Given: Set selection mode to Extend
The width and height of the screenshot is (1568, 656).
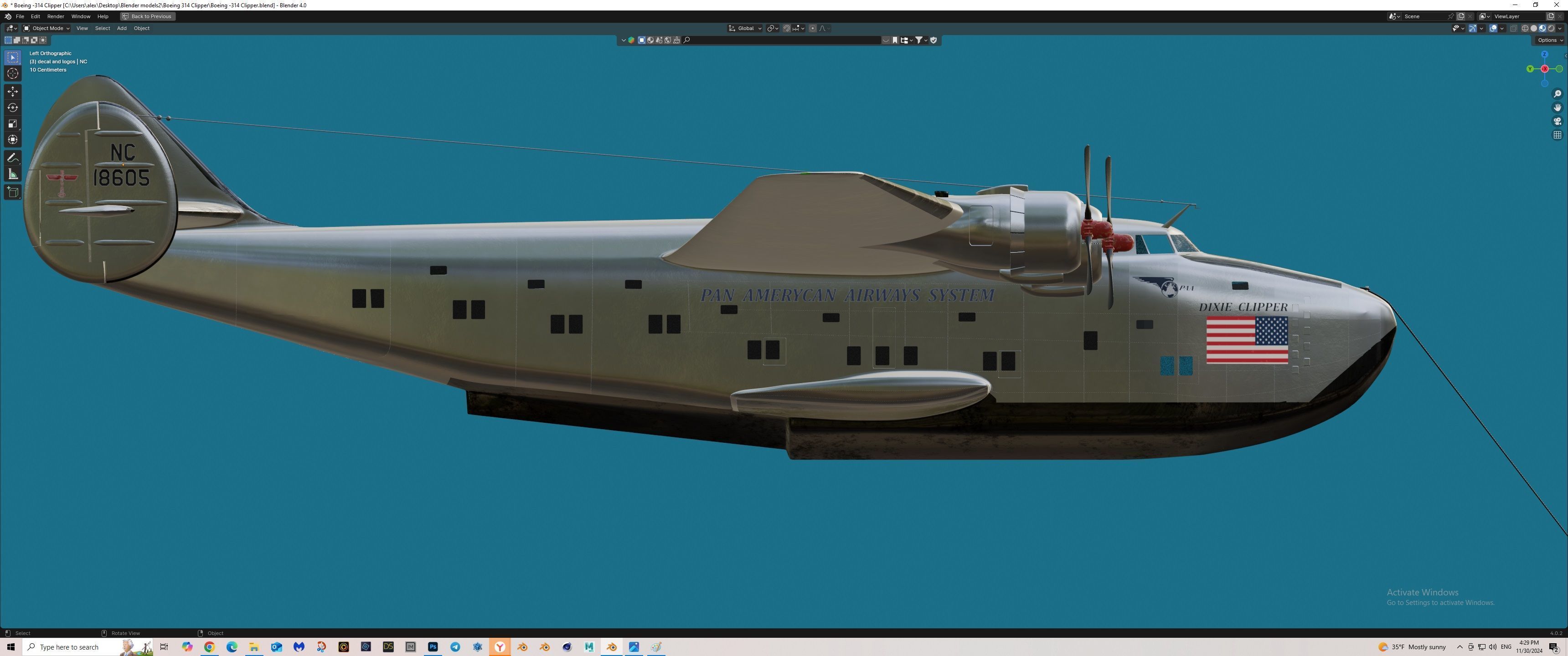Looking at the screenshot, I should tap(17, 40).
